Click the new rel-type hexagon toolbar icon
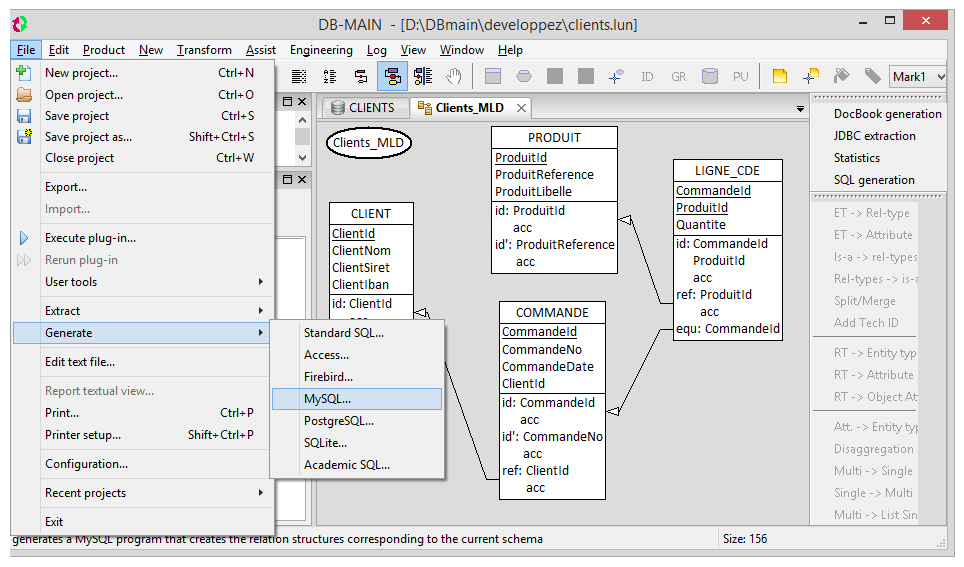Image resolution: width=964 pixels, height=567 pixels. point(524,76)
